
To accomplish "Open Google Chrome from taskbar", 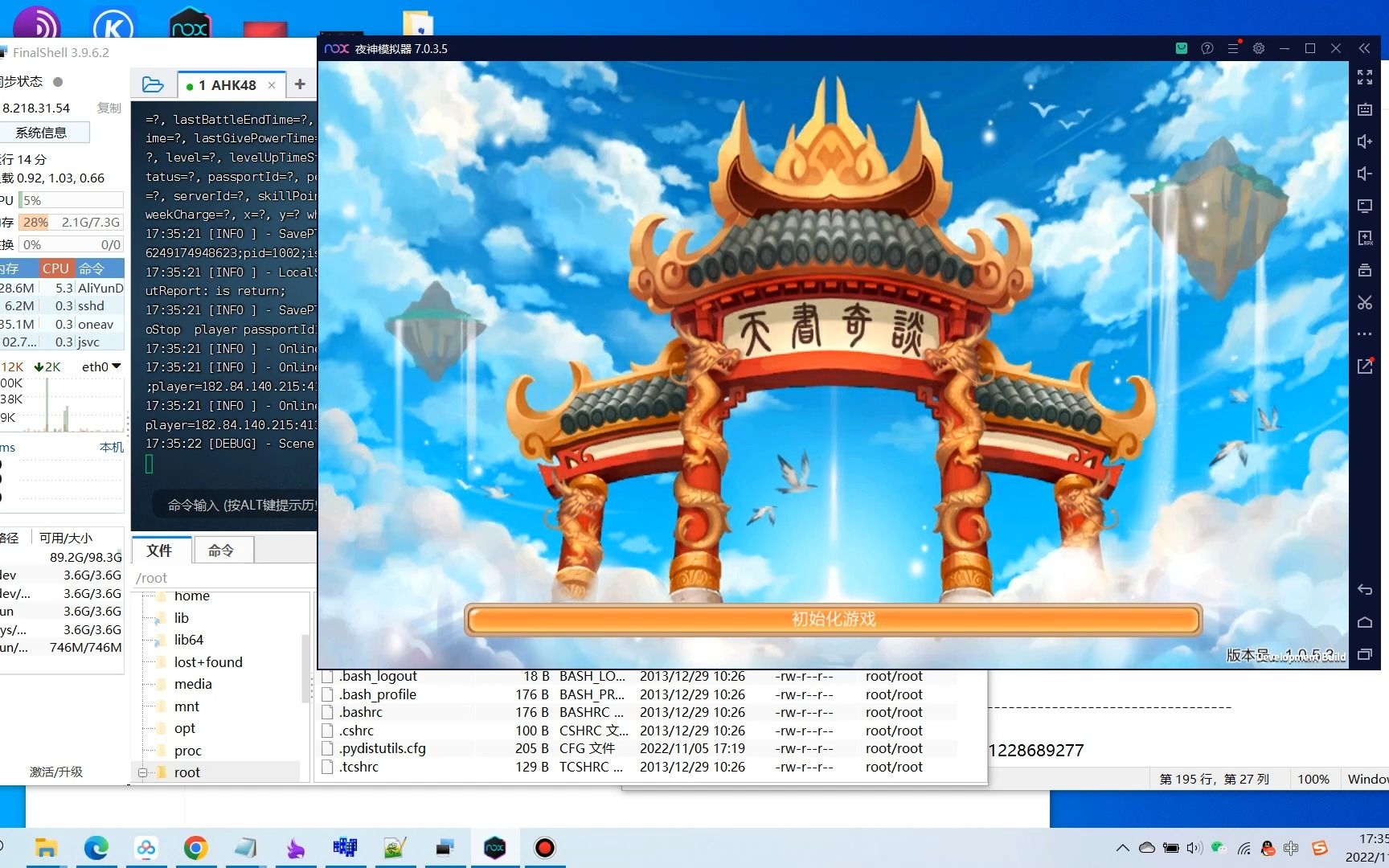I will point(195,848).
